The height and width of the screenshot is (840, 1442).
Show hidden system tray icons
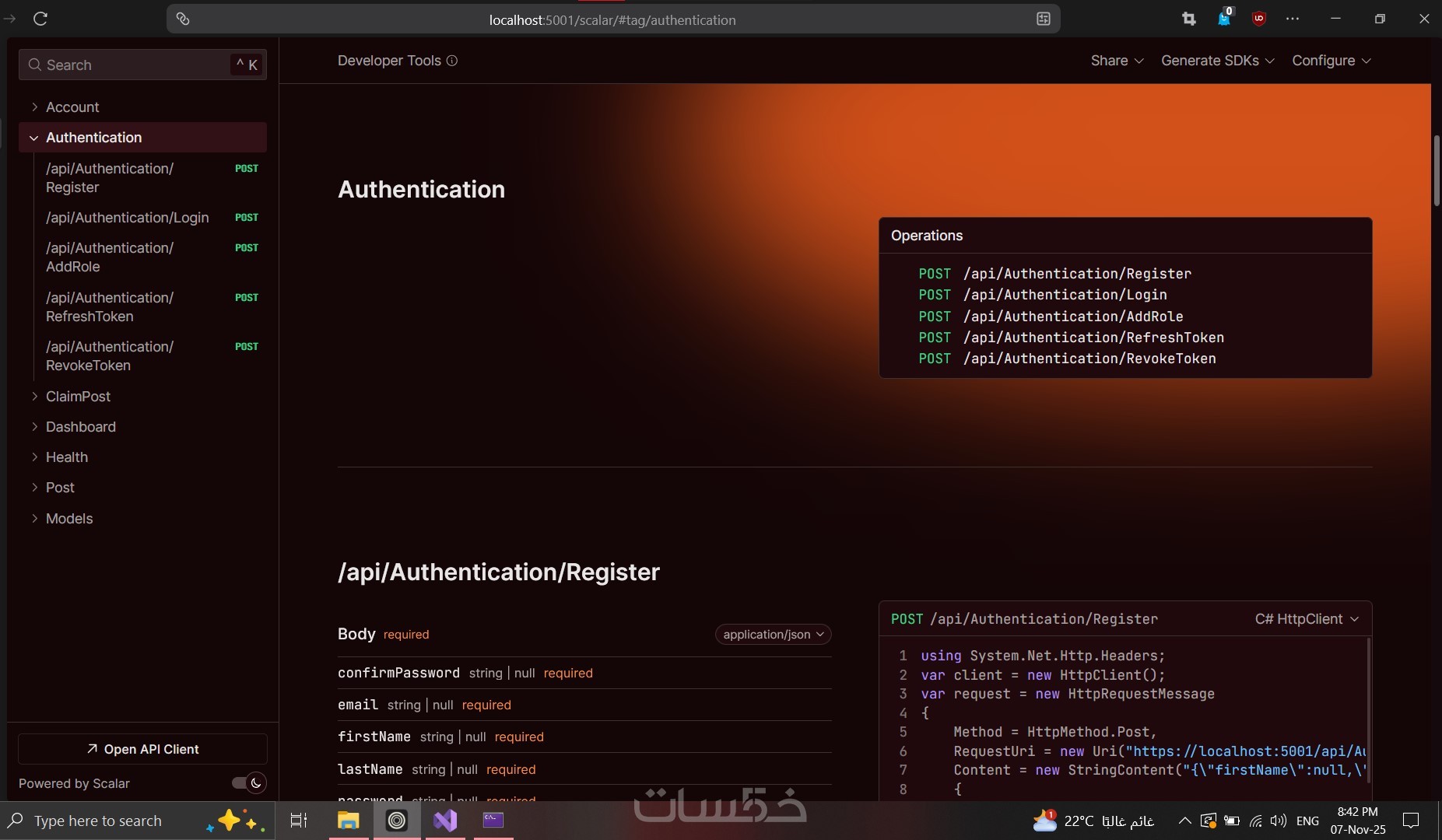1184,821
